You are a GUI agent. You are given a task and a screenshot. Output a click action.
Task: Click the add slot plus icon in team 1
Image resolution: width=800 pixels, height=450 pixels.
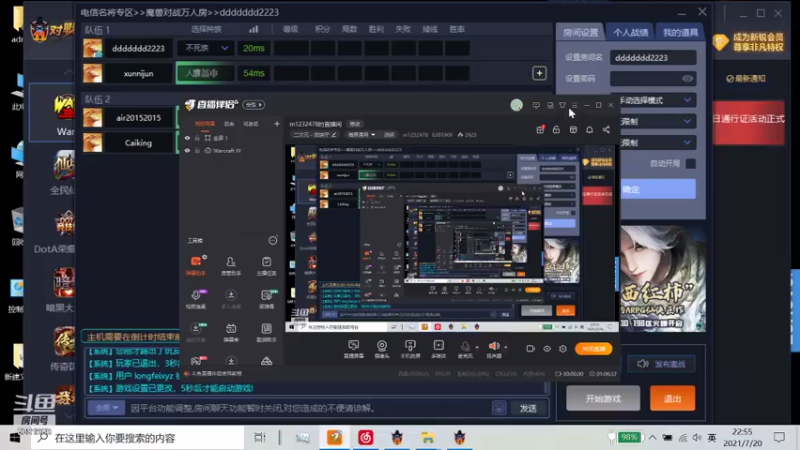point(539,73)
